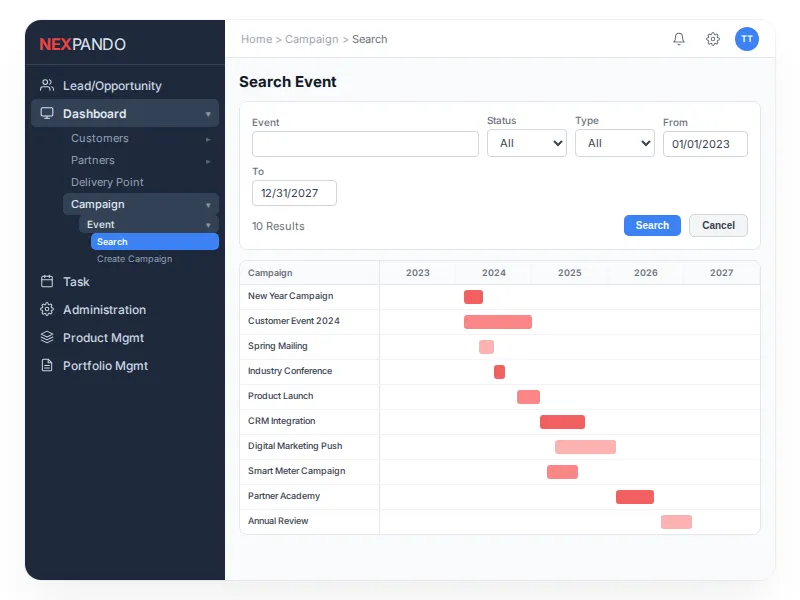
Task: Collapse the Dashboard menu arrow
Action: (208, 114)
